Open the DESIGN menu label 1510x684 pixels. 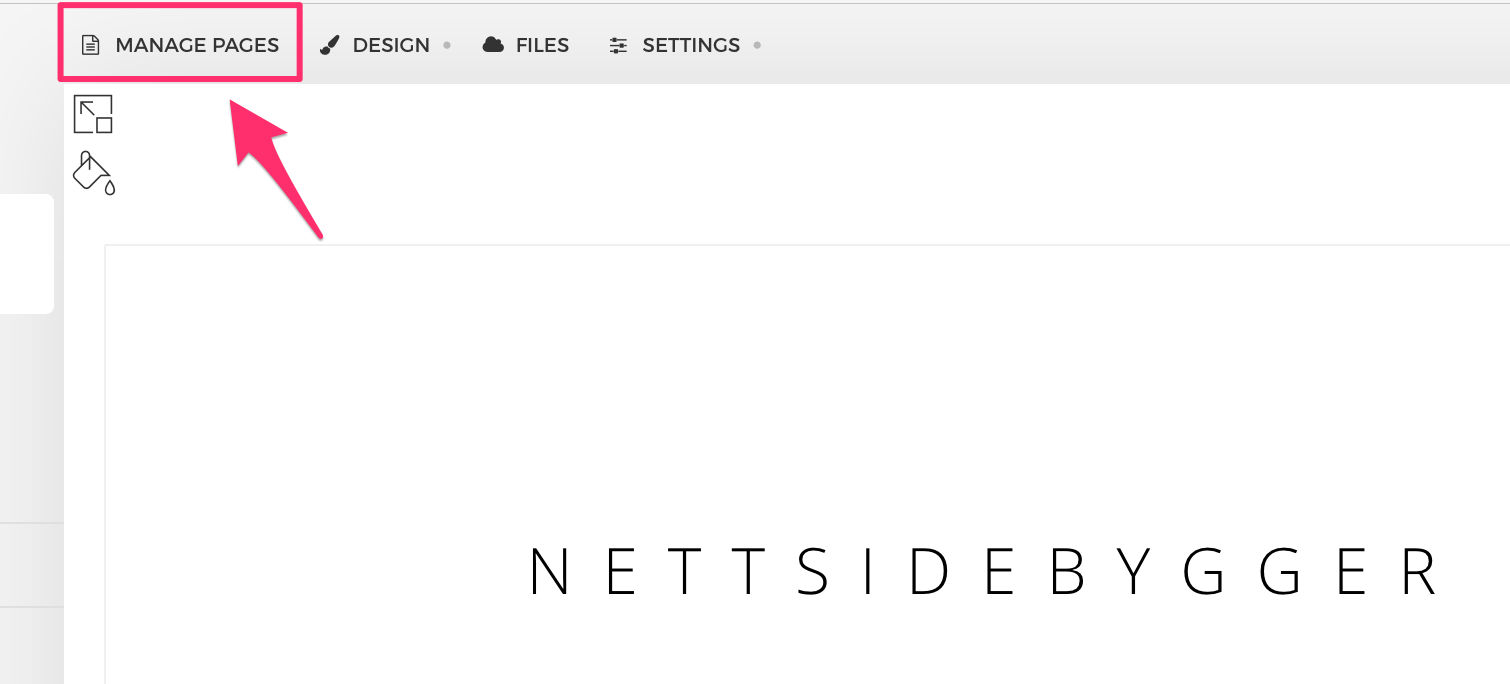pos(391,45)
